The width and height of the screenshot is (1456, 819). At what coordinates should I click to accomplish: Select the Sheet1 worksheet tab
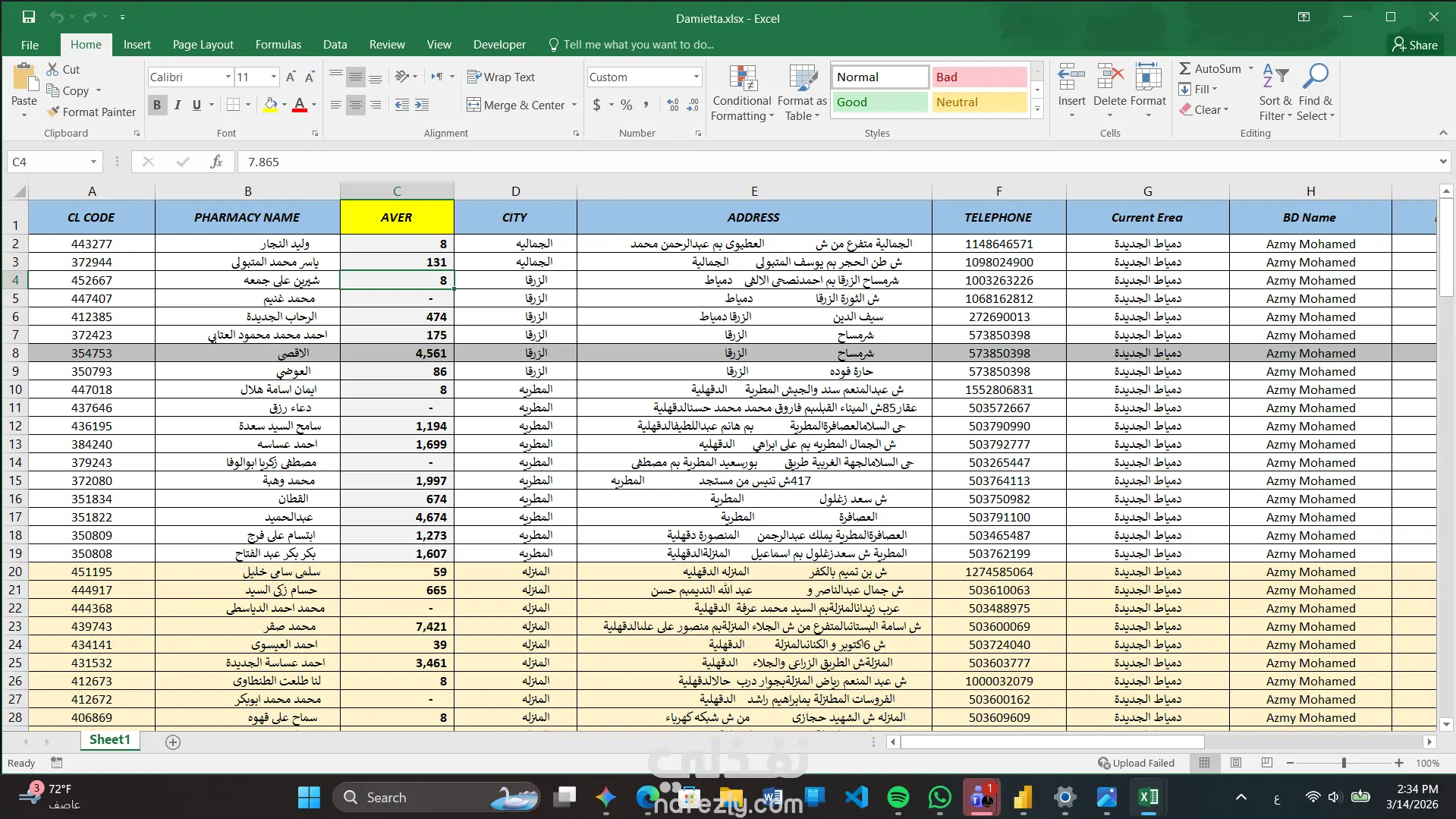click(110, 740)
